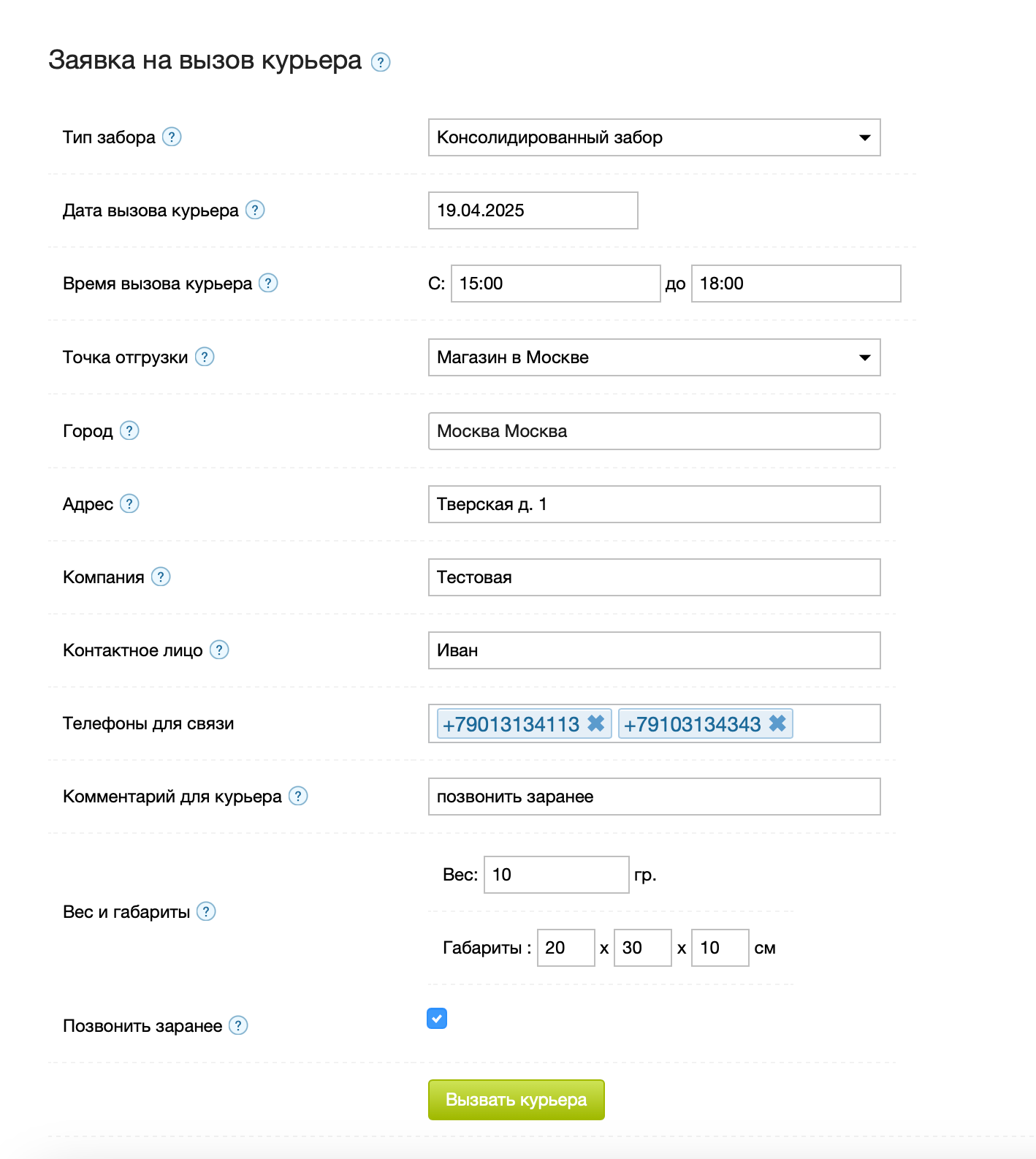Click the Адрес input field

pos(654,504)
